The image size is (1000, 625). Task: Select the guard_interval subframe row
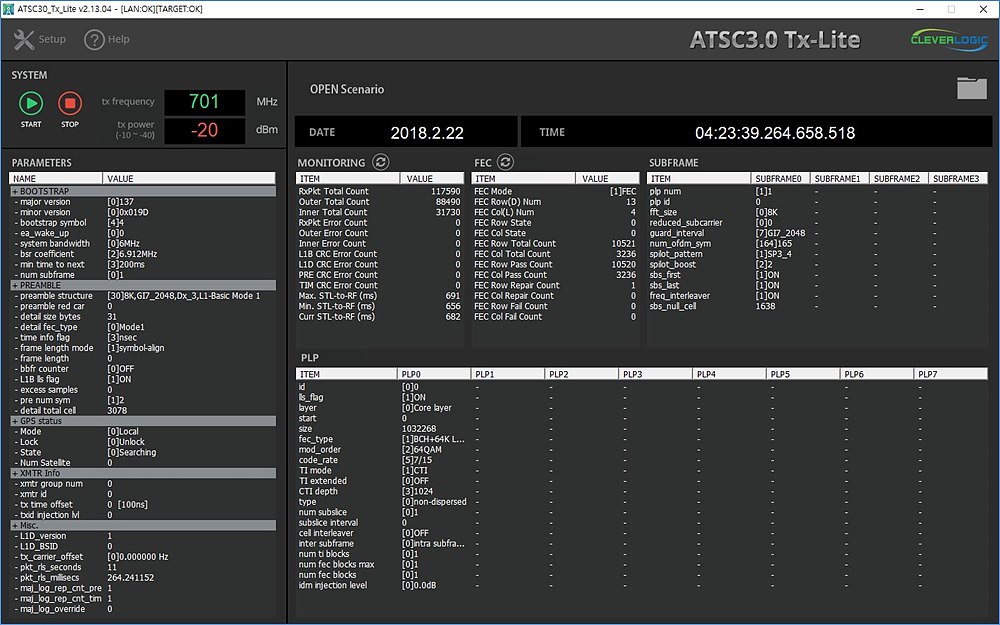pos(817,233)
